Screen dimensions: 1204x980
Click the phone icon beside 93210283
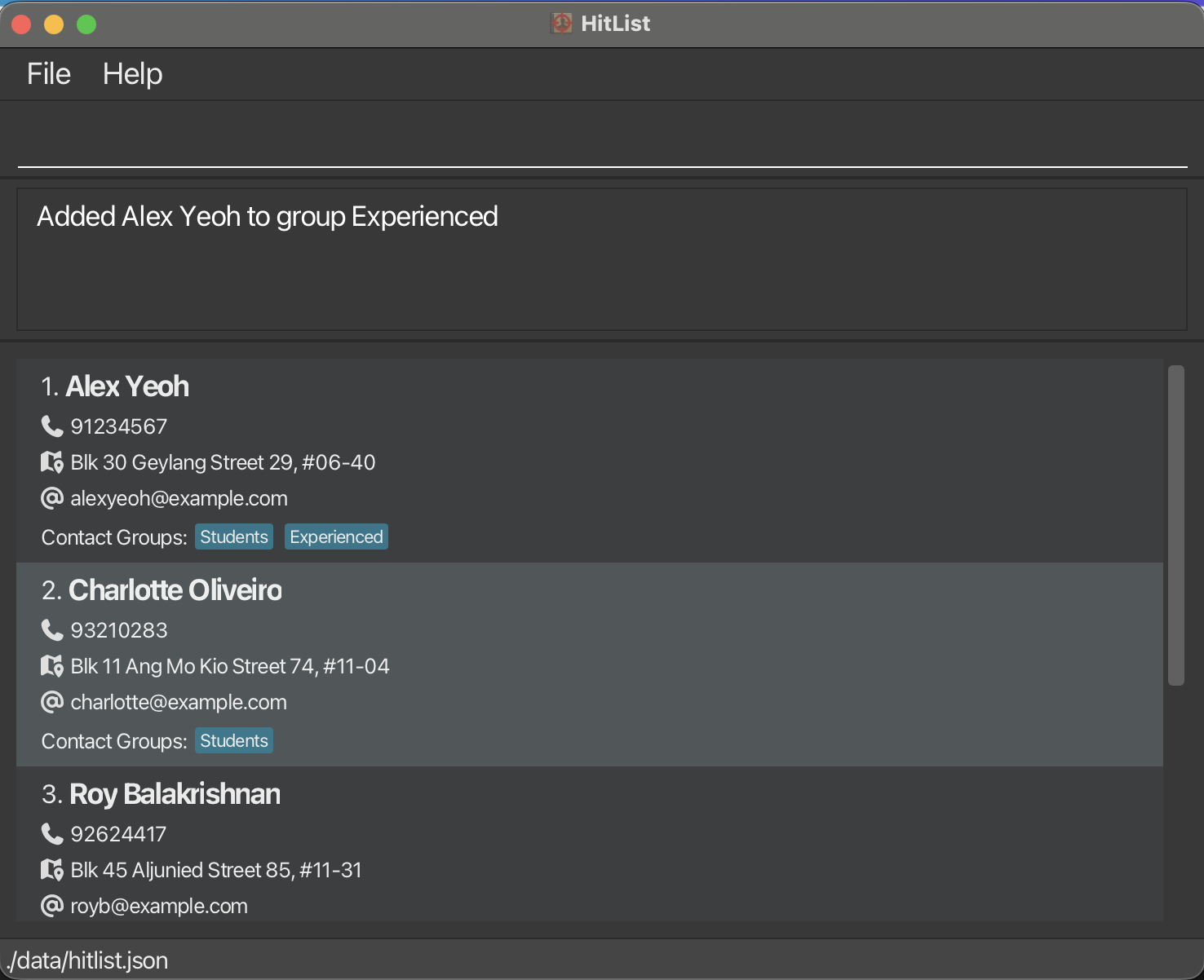pyautogui.click(x=52, y=630)
